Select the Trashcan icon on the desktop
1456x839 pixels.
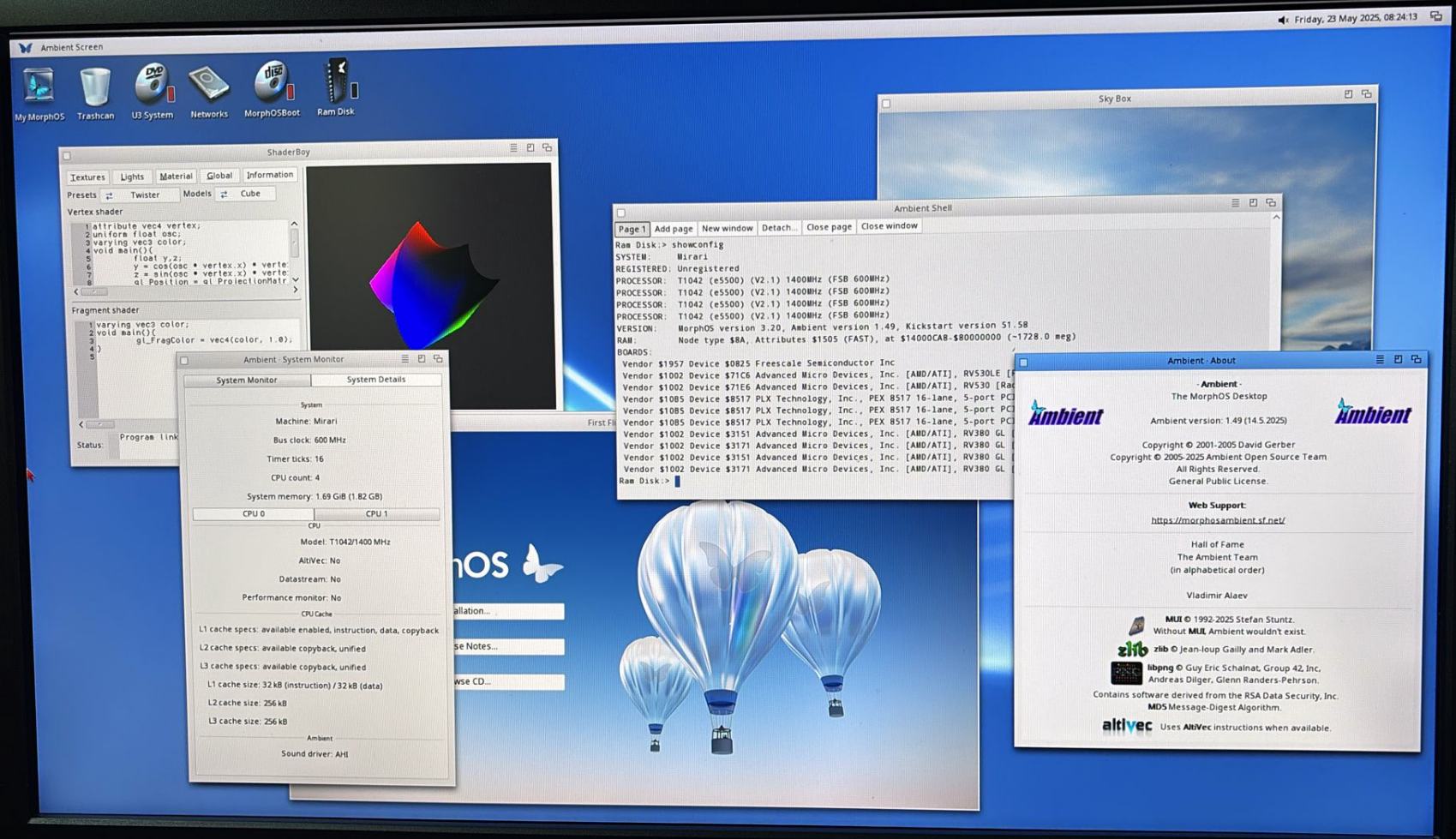(95, 93)
